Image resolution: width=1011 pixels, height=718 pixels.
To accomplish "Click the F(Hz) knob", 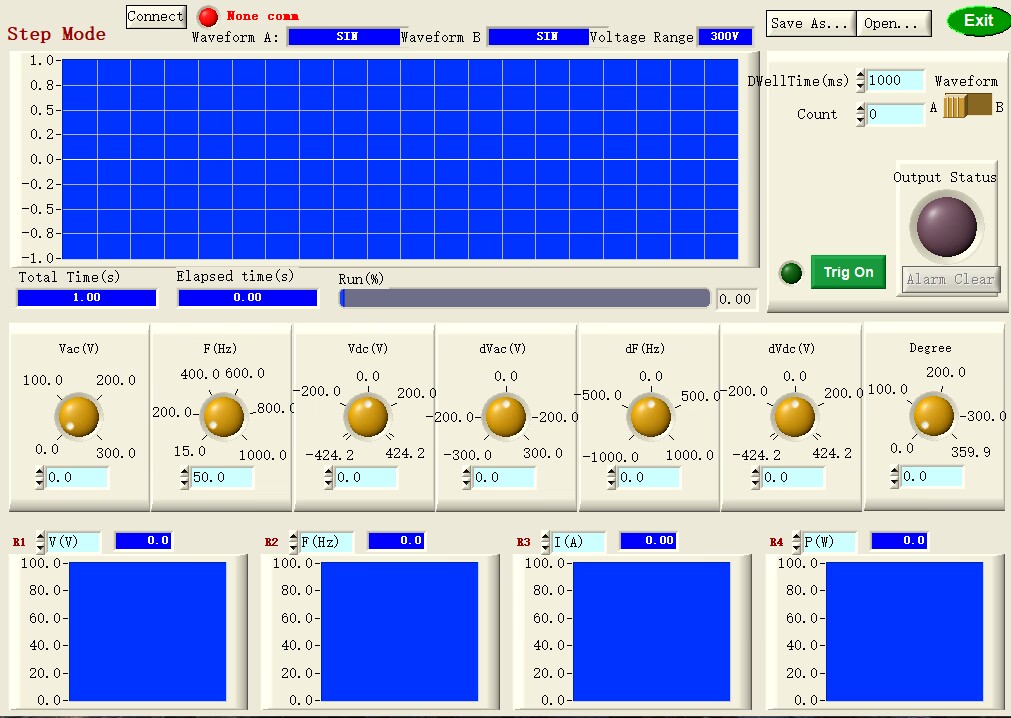I will (223, 416).
